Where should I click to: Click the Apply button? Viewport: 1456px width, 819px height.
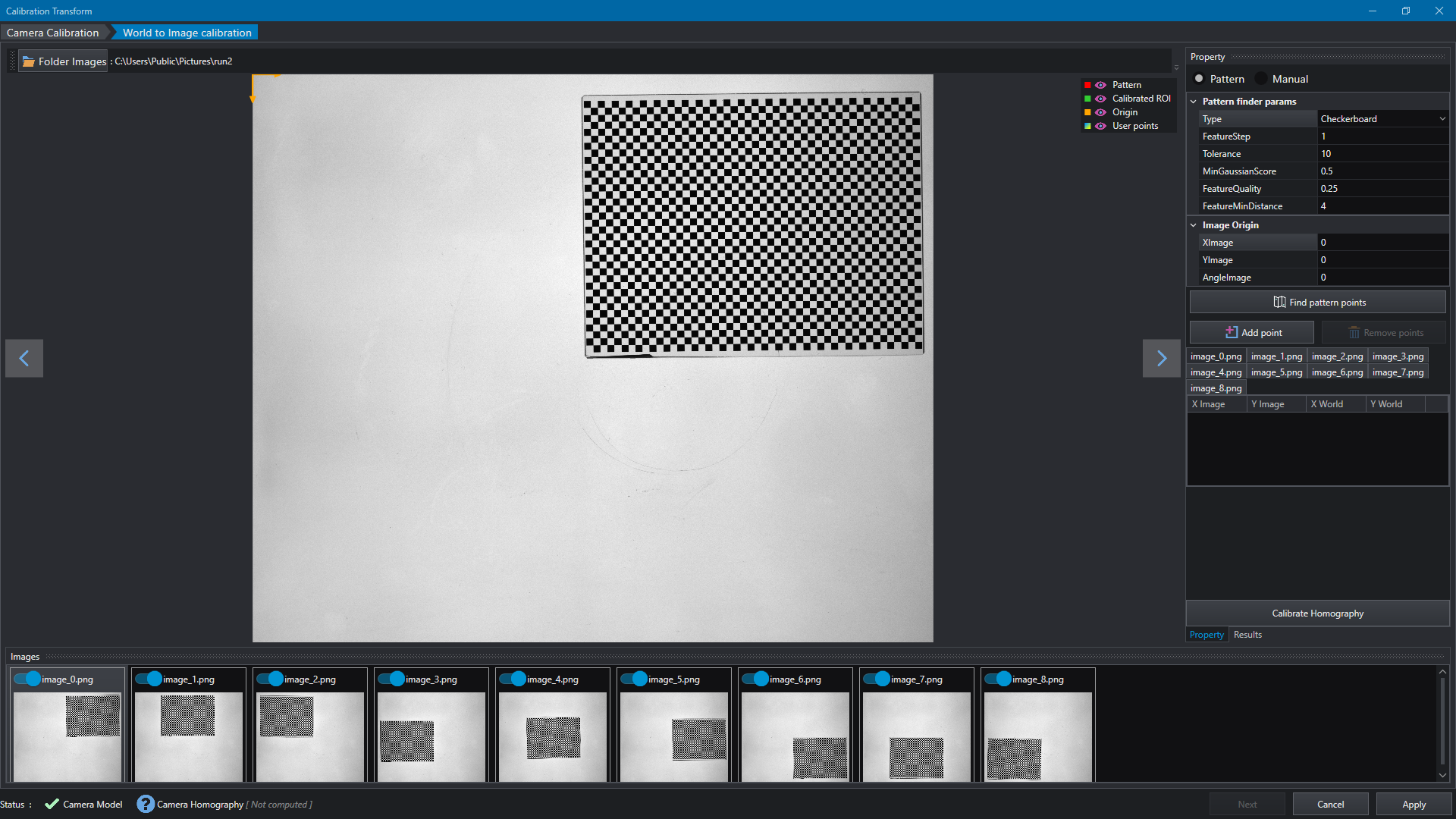(x=1414, y=805)
